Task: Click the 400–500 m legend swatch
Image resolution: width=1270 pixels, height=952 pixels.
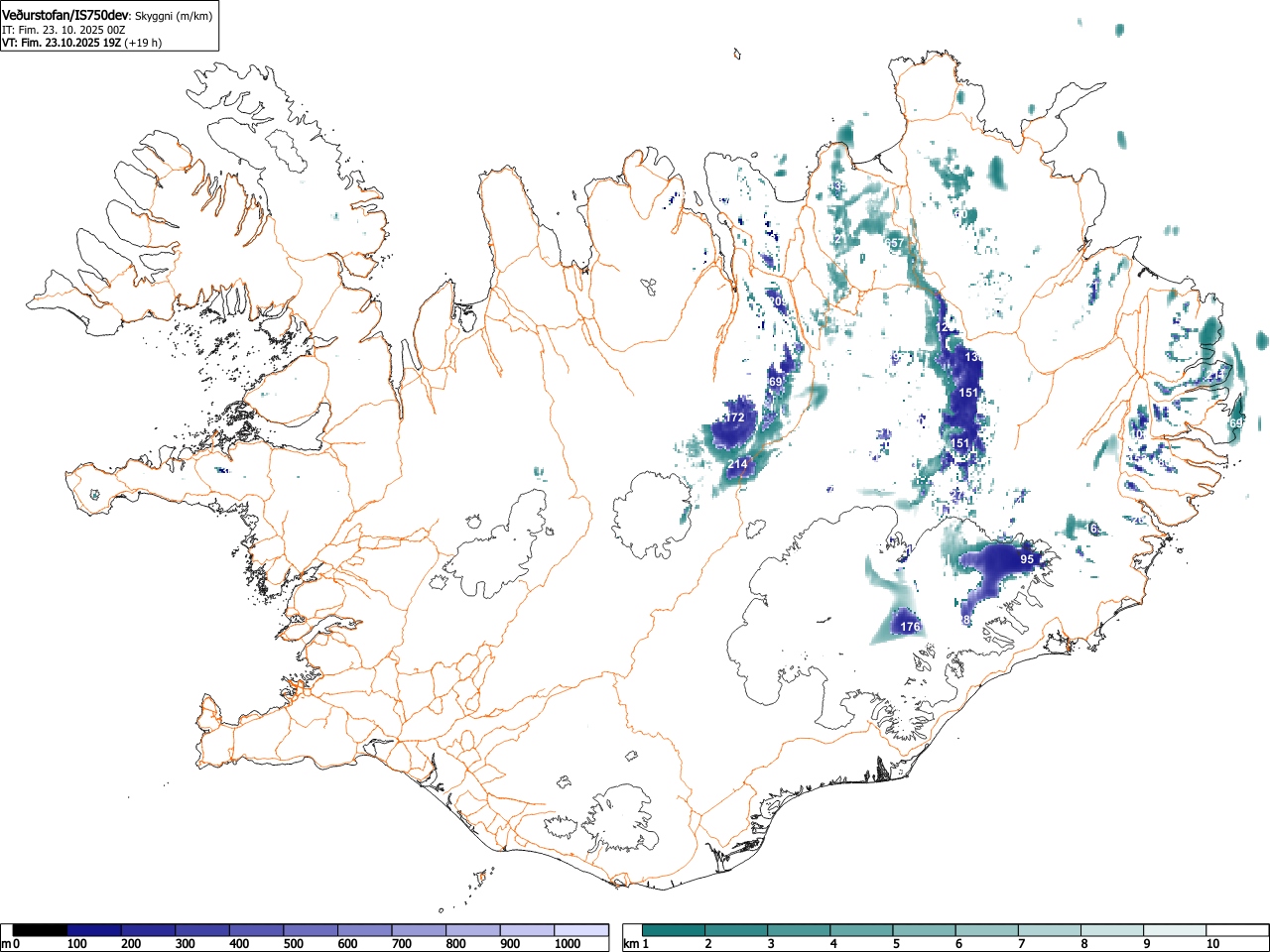Action: click(257, 930)
